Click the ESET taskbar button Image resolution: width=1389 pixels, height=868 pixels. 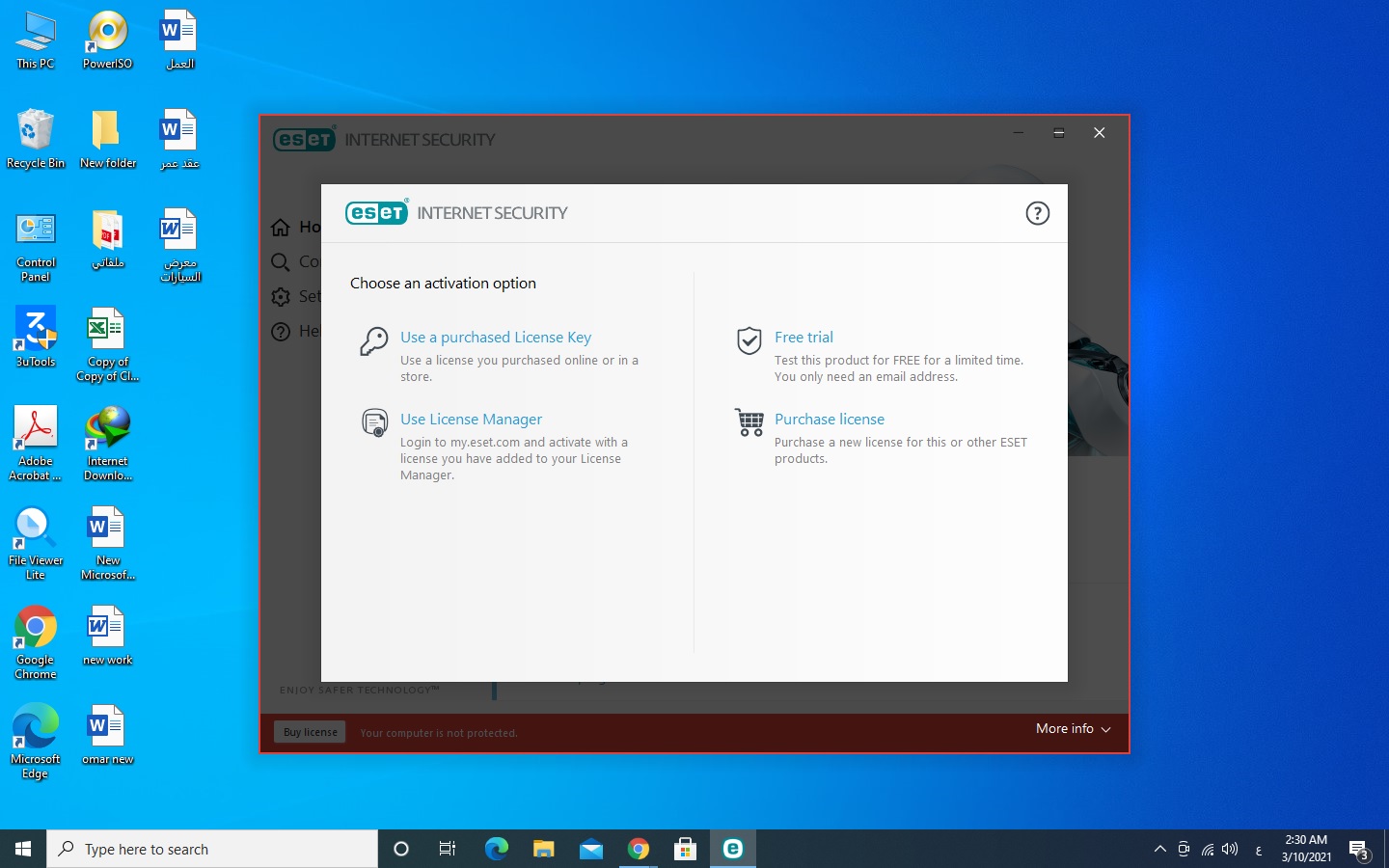tap(732, 849)
